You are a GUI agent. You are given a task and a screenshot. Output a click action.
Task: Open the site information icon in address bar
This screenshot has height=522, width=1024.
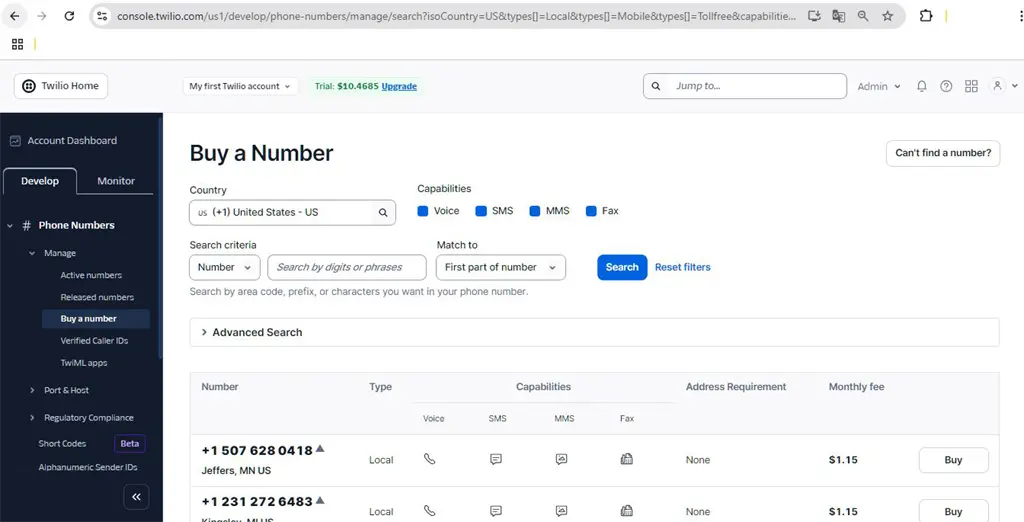tap(101, 16)
